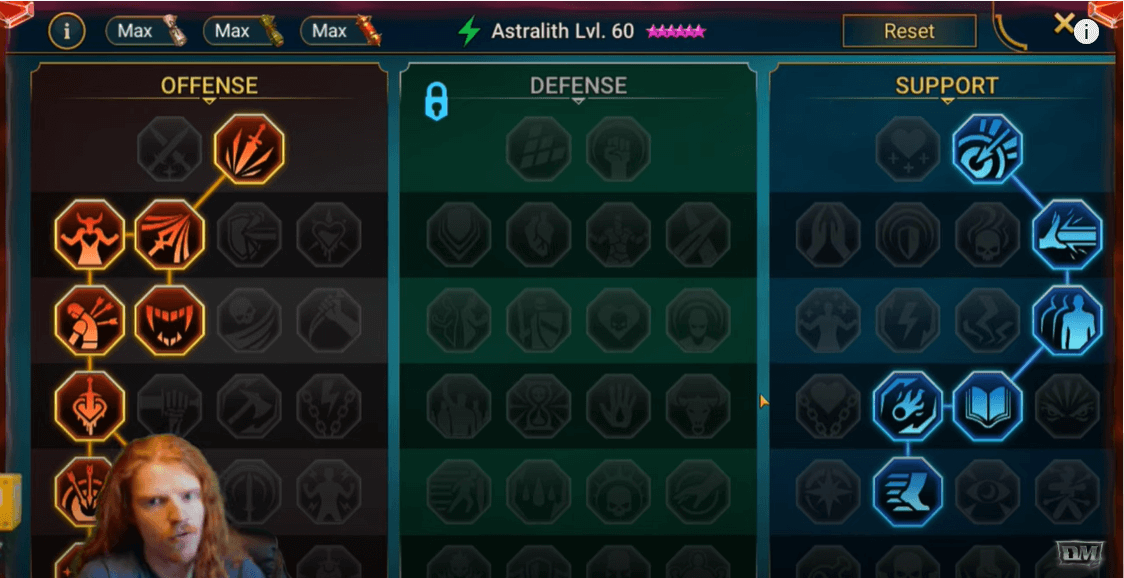Expand the Defense header arrow
The width and height of the screenshot is (1124, 578).
[x=578, y=101]
